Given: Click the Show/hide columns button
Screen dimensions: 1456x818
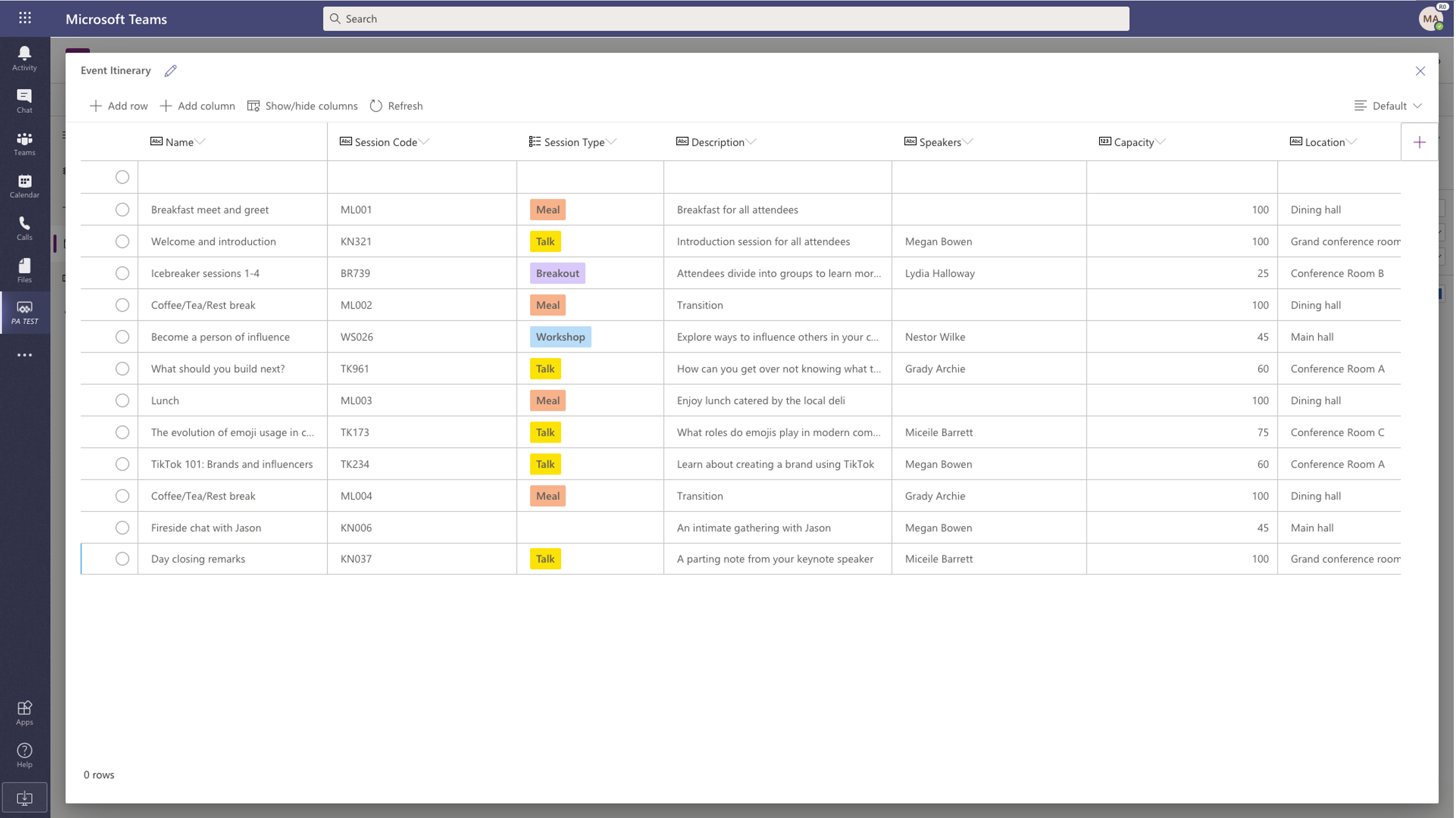Looking at the screenshot, I should [x=302, y=105].
